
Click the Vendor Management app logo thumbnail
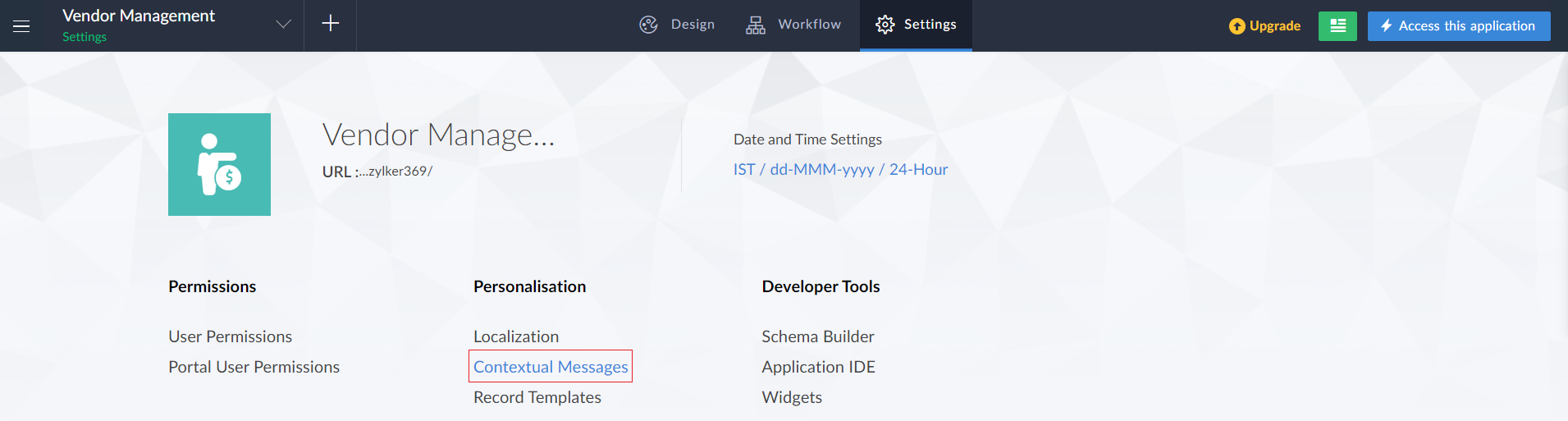[219, 164]
